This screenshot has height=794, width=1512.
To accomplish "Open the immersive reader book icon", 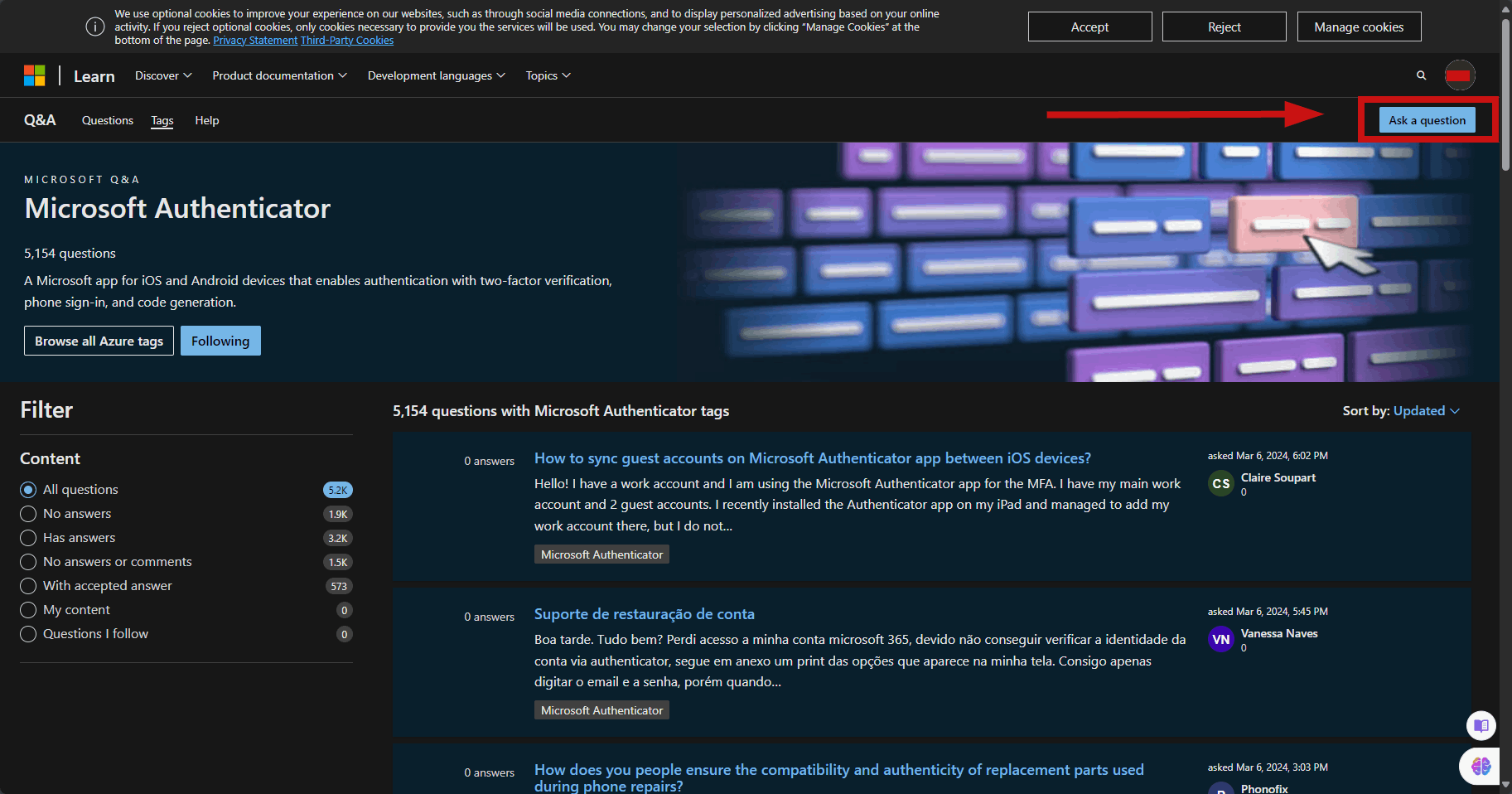I will pos(1481,726).
